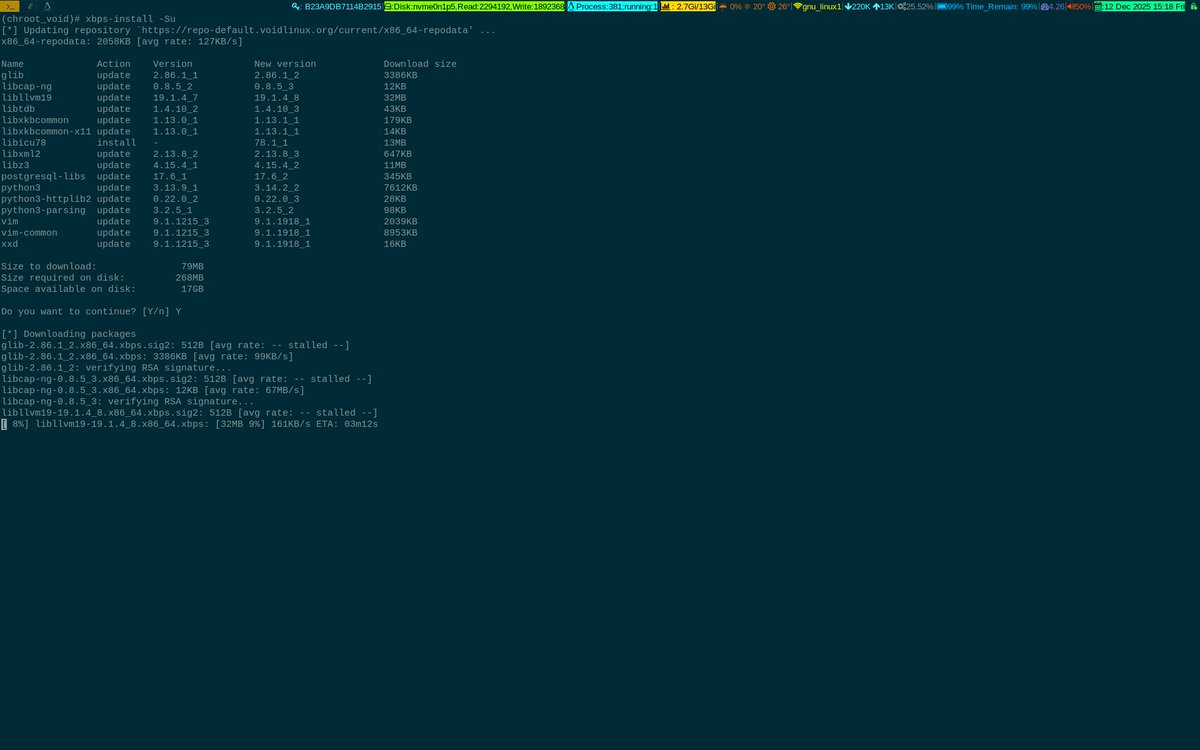Click the 'install' action for libicu78
Screen dimensions: 1200x750
pyautogui.click(x=116, y=143)
